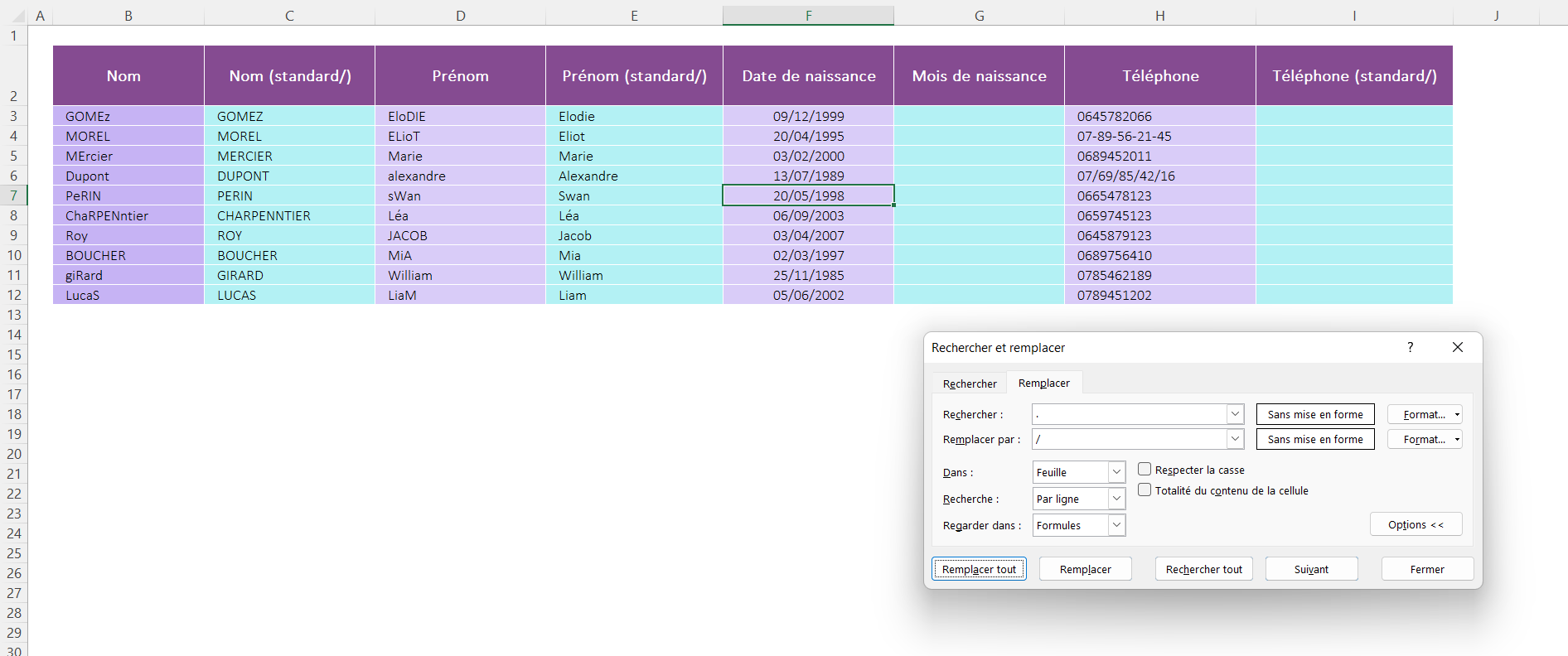
Task: Open the Recherche order dropdown
Action: tap(1116, 499)
